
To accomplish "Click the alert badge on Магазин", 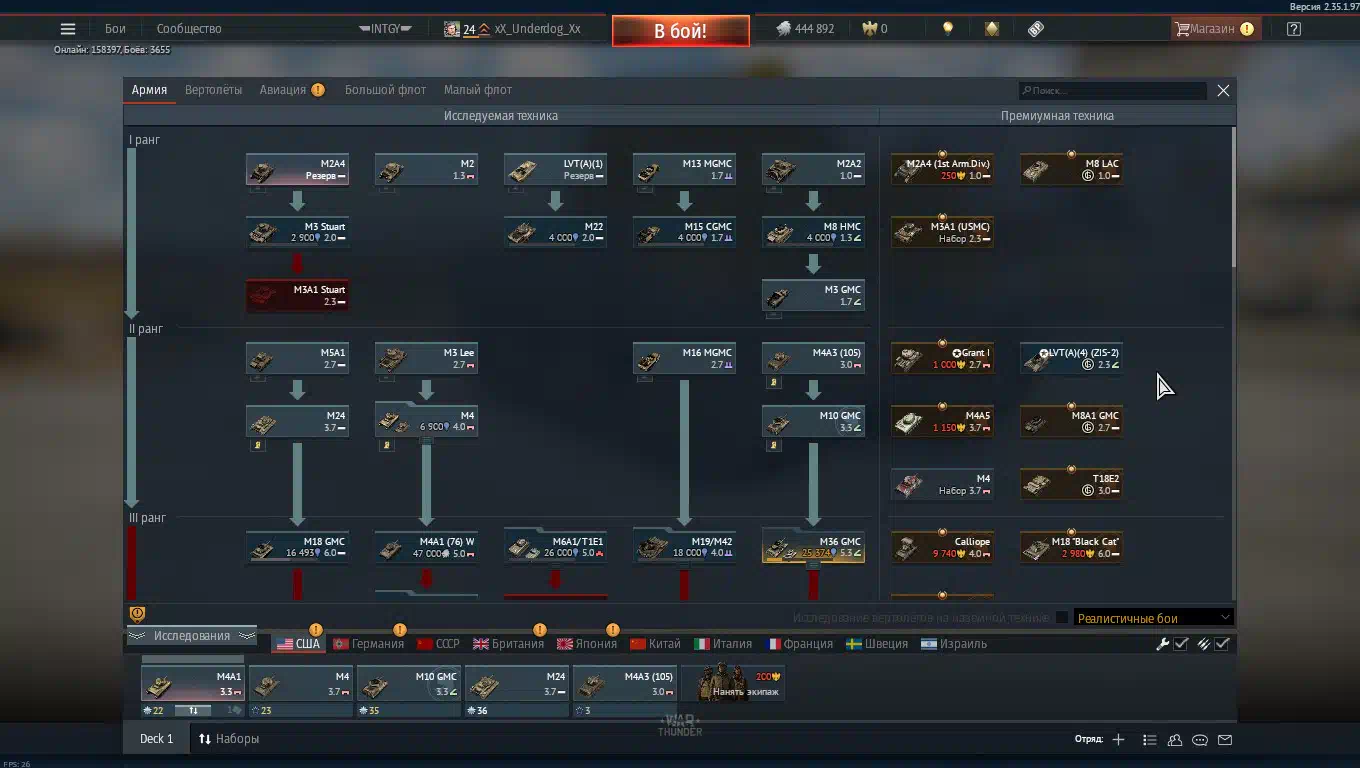I will pos(1247,29).
